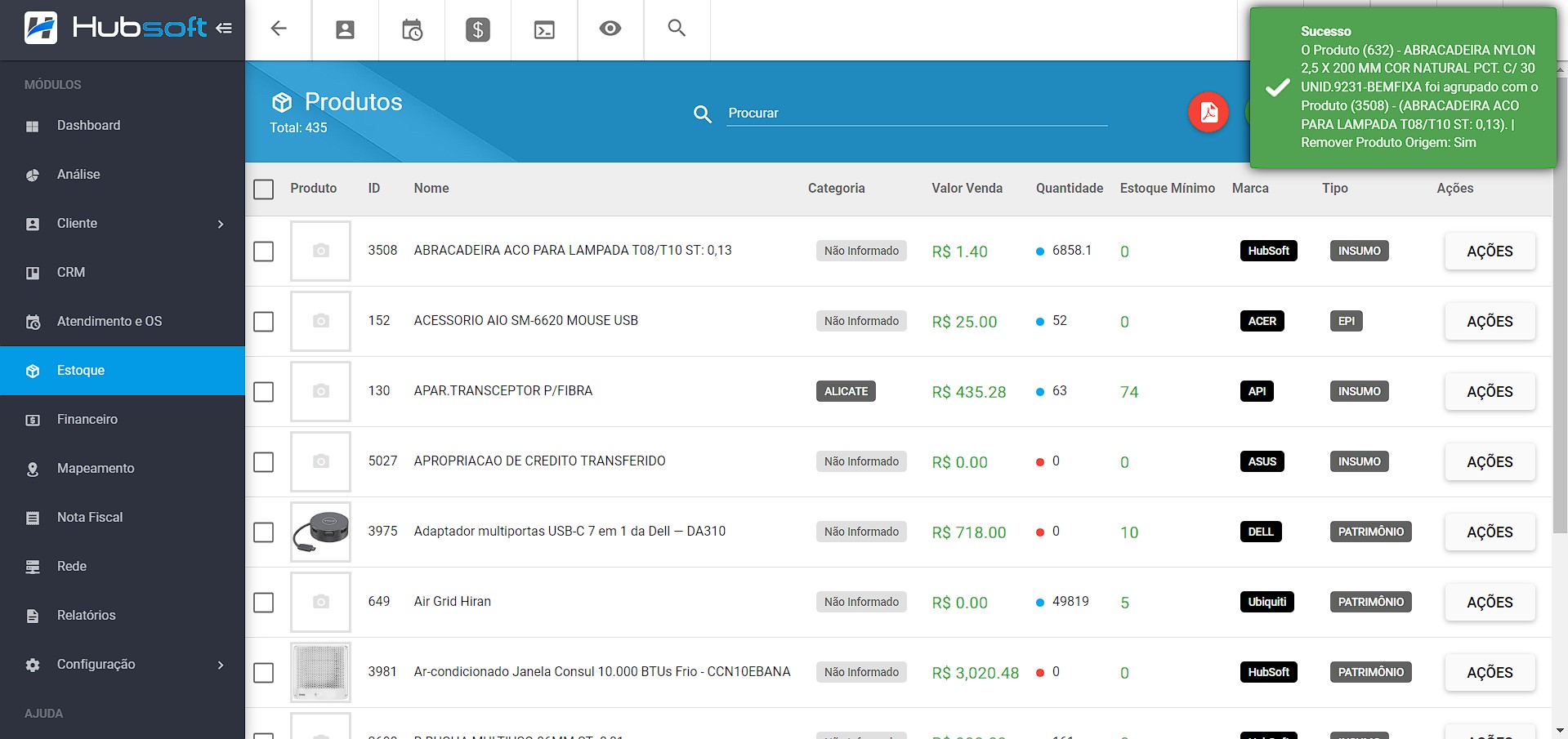Click the Rede server icon
This screenshot has width=1568, height=739.
click(x=33, y=567)
